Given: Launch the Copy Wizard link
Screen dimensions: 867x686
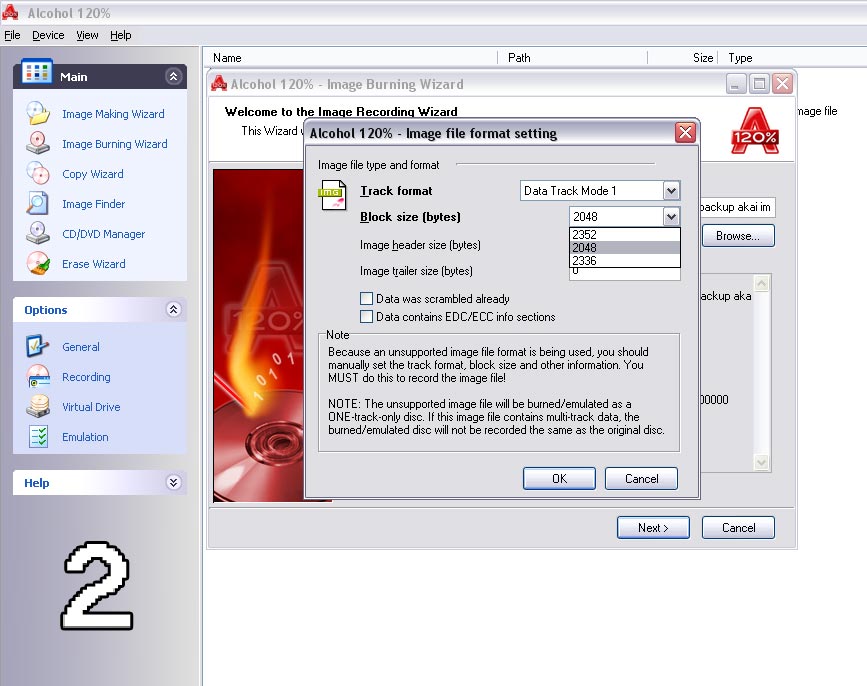Looking at the screenshot, I should (93, 174).
